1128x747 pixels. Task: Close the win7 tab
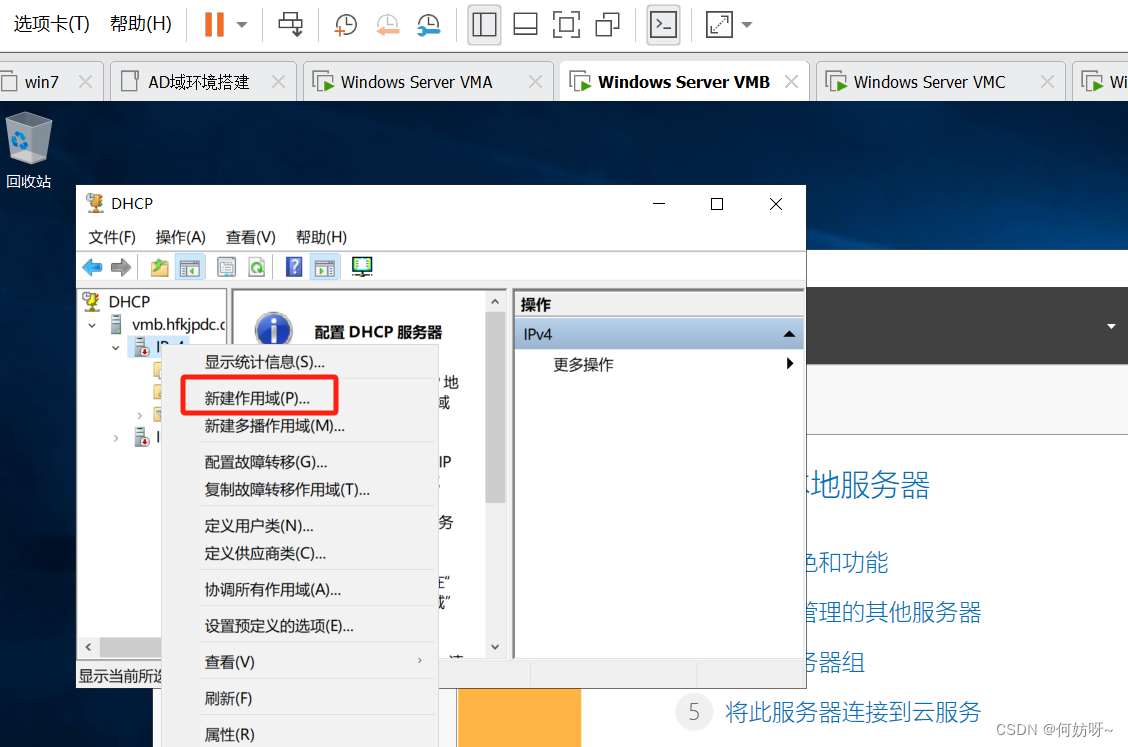[86, 82]
